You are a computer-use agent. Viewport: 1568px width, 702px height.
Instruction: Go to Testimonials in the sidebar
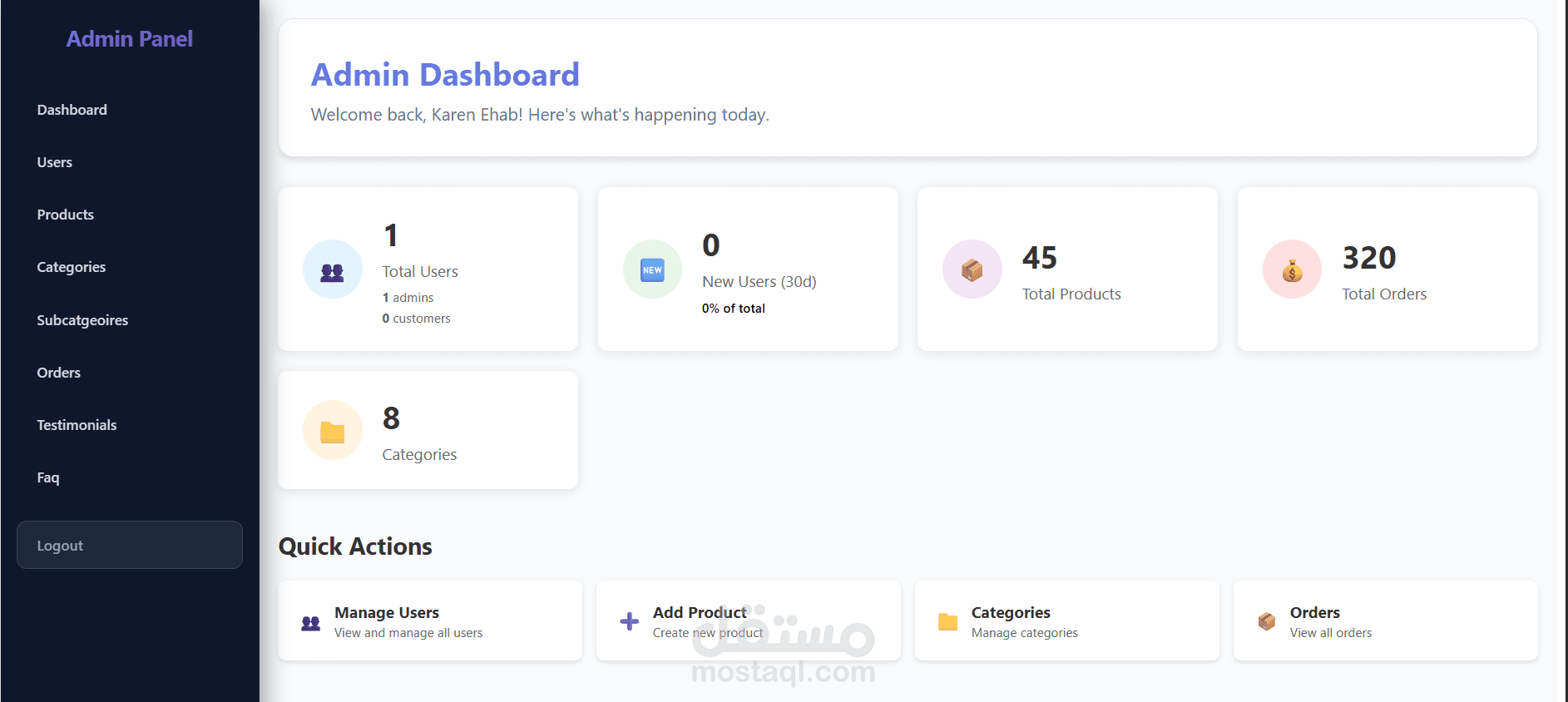click(x=77, y=425)
